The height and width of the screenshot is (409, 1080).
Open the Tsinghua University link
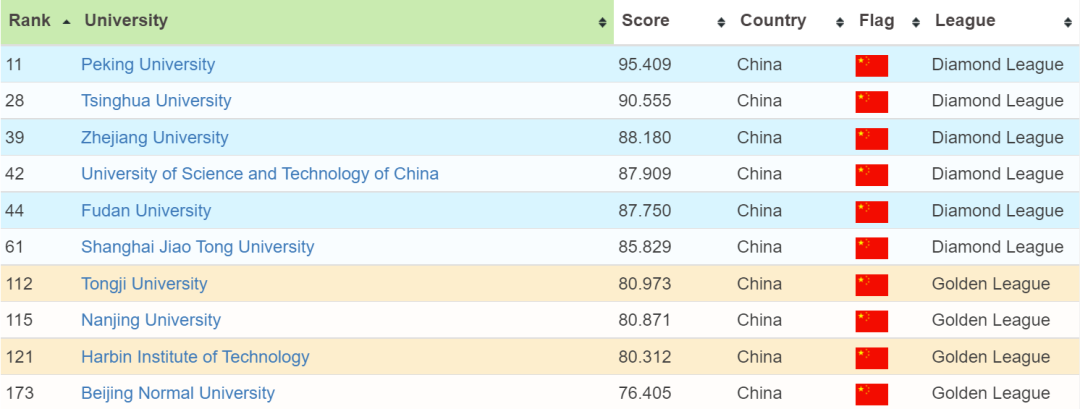pyautogui.click(x=156, y=101)
